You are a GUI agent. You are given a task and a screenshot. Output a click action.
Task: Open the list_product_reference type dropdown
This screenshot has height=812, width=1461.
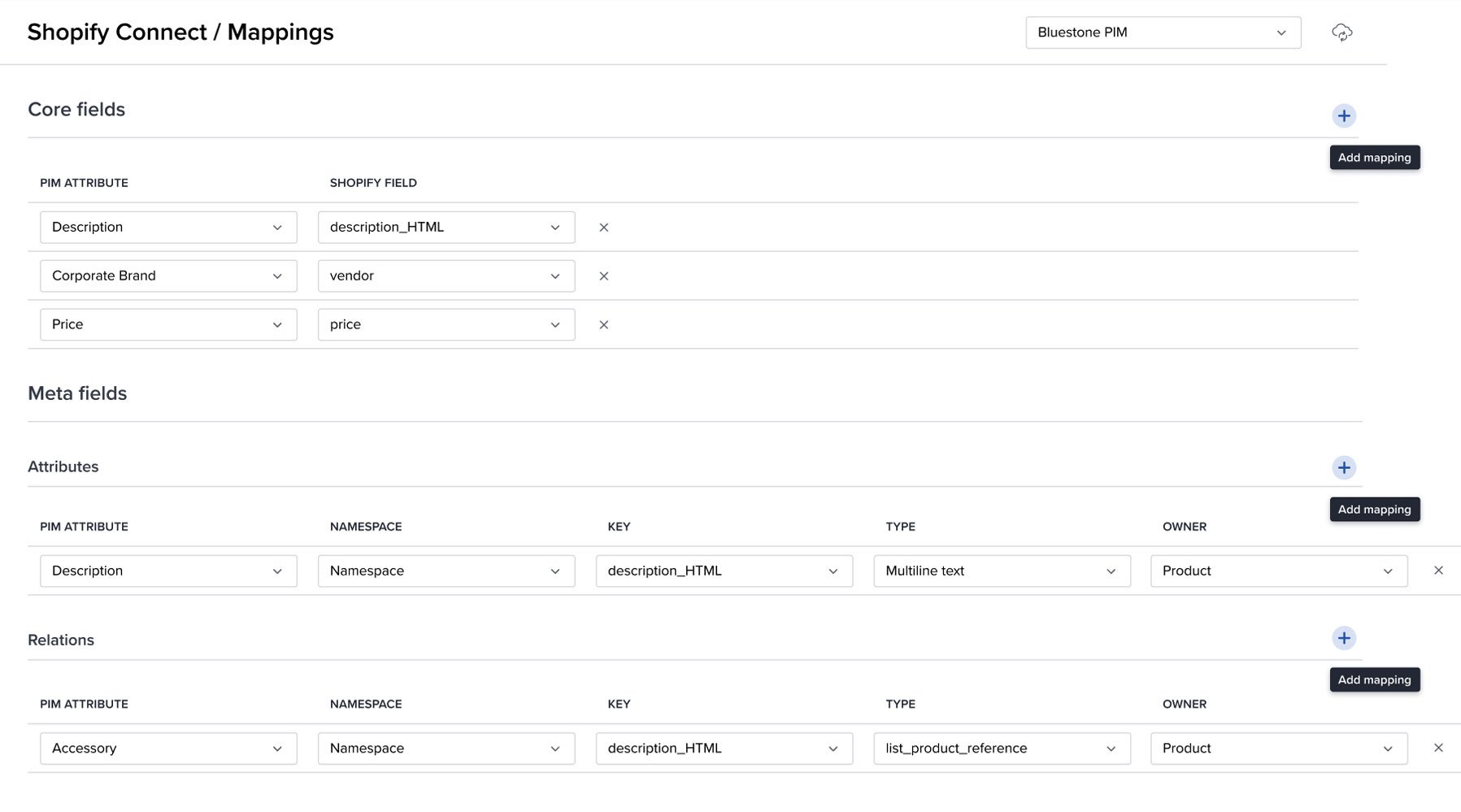click(x=1001, y=748)
